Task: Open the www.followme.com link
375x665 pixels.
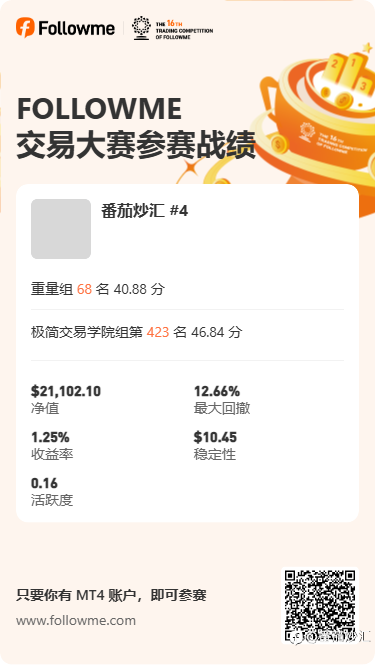Action: (76, 621)
